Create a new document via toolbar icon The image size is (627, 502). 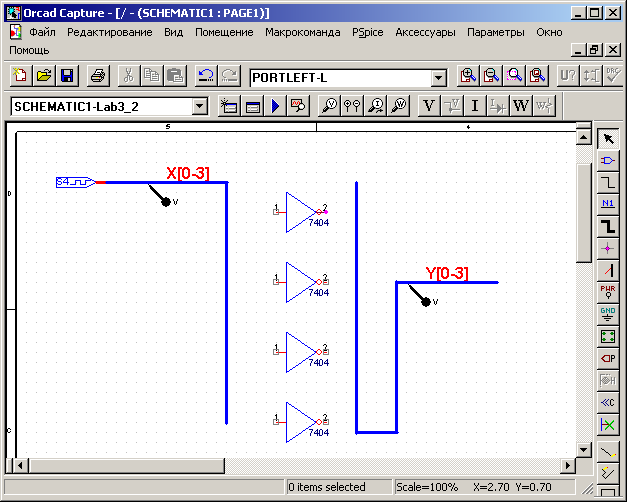pos(20,75)
